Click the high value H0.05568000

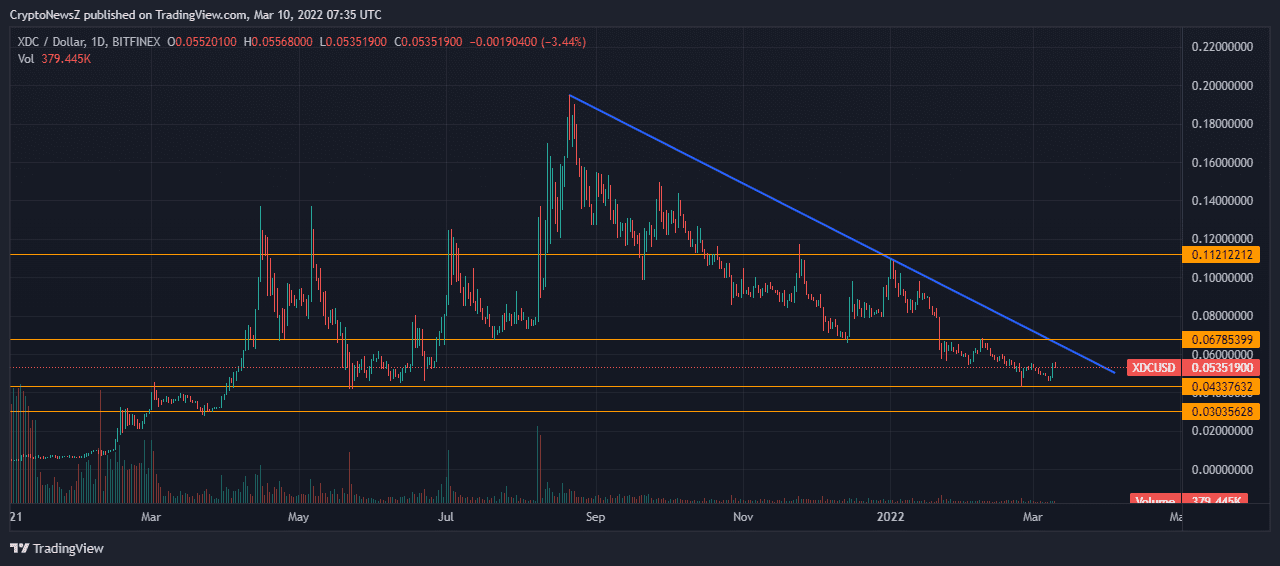click(278, 42)
